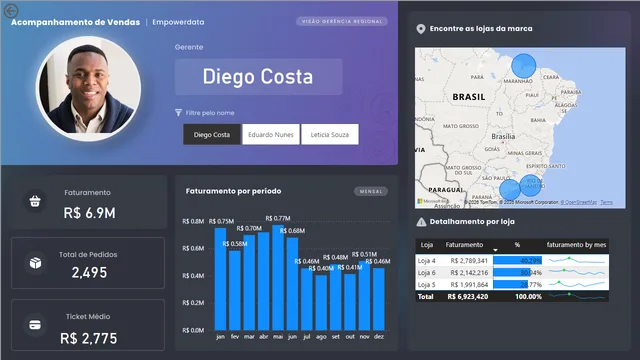Image resolution: width=640 pixels, height=360 pixels.
Task: Sort by % column header
Action: pyautogui.click(x=517, y=245)
